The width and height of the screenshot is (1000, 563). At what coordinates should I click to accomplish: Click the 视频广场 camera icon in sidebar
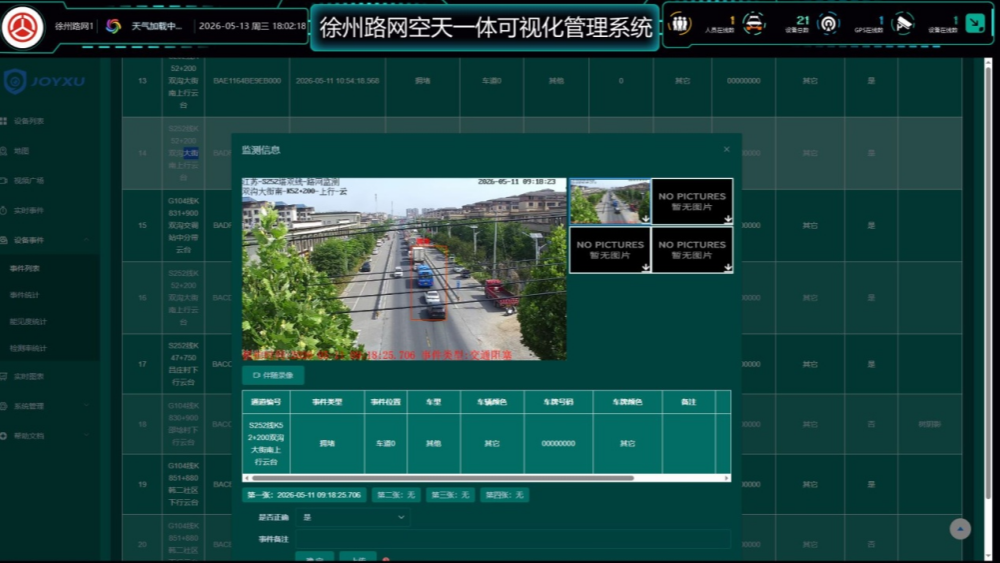[x=4, y=180]
